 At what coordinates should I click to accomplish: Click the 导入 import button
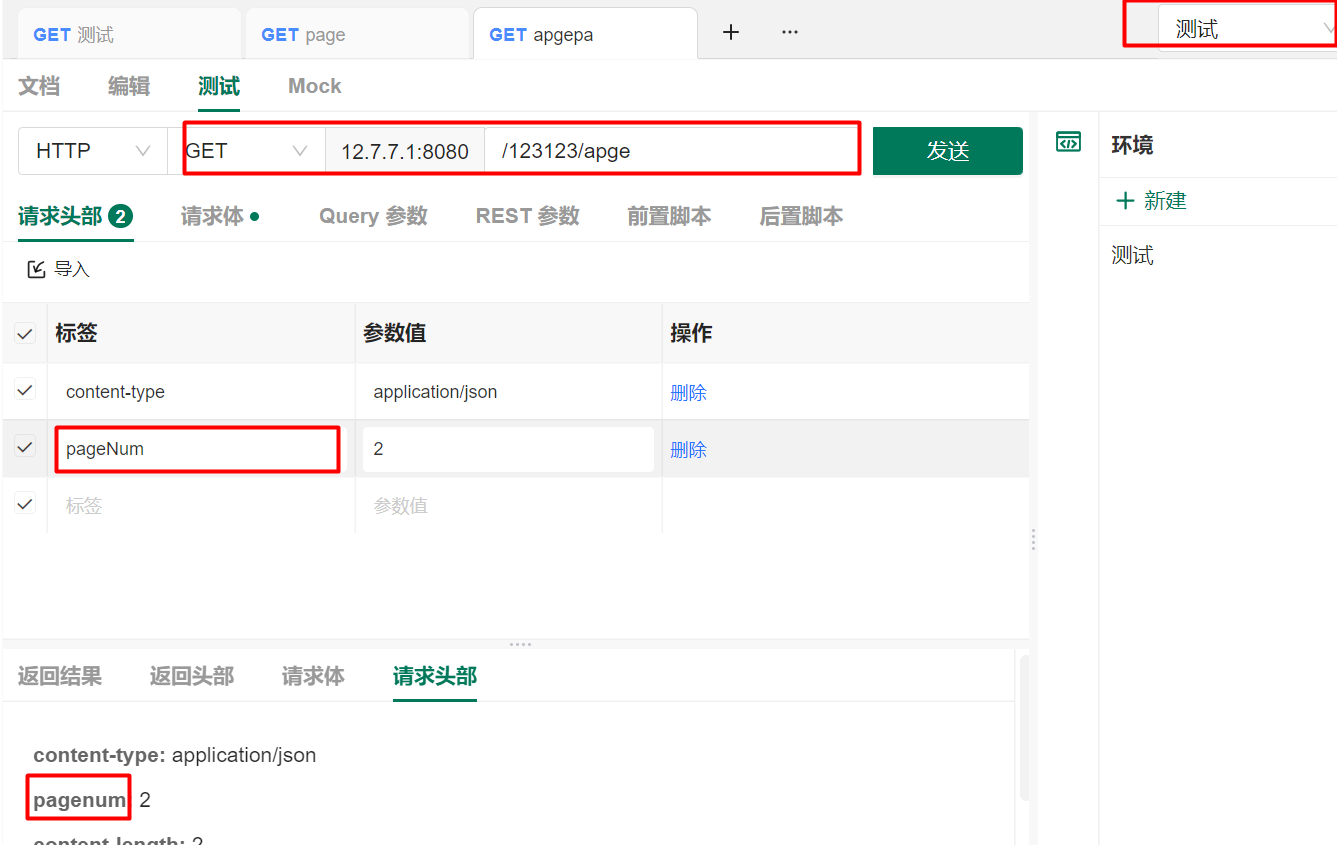pos(59,269)
